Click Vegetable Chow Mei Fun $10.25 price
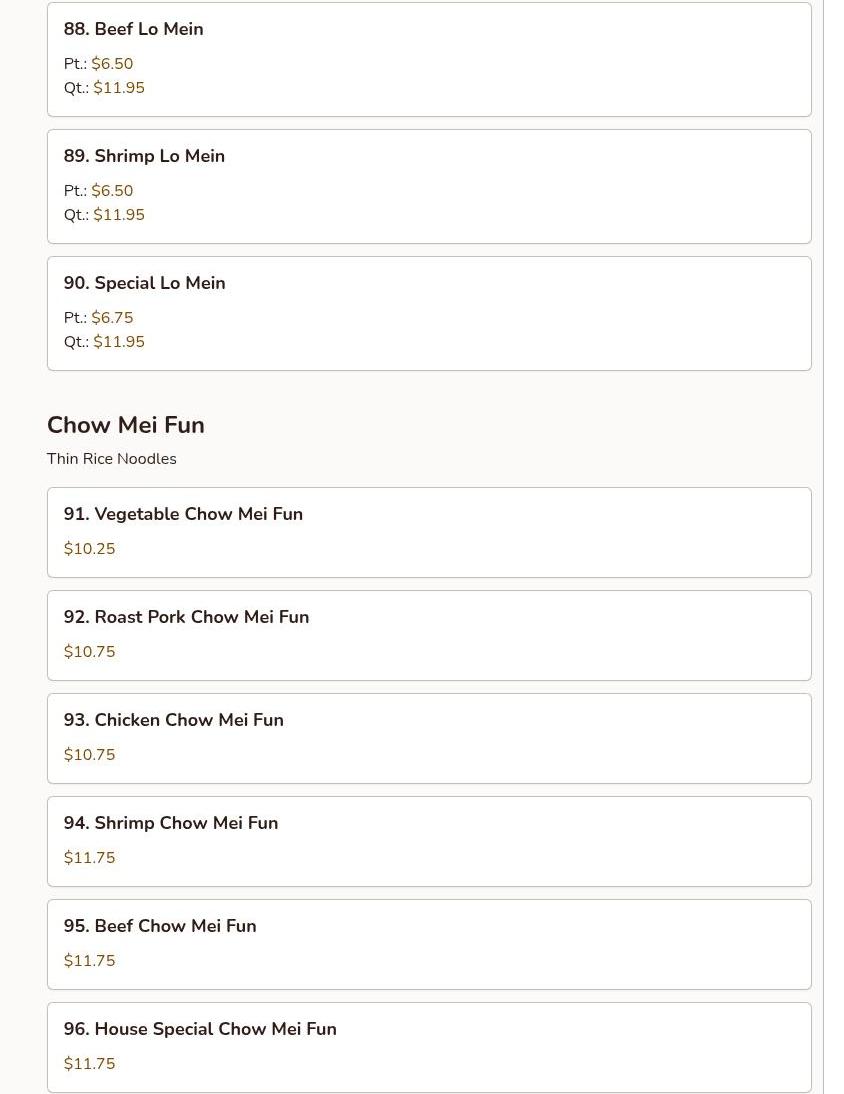The width and height of the screenshot is (844, 1094). pos(90,549)
